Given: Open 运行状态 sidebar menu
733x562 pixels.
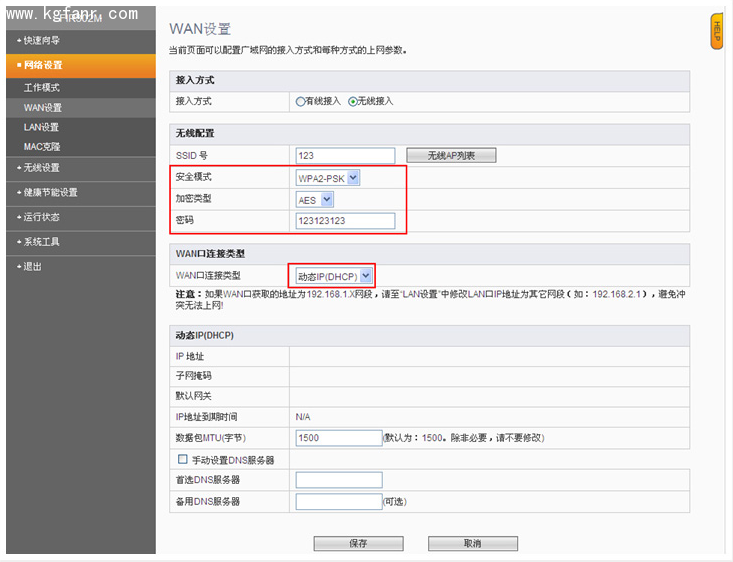Looking at the screenshot, I should 42,217.
